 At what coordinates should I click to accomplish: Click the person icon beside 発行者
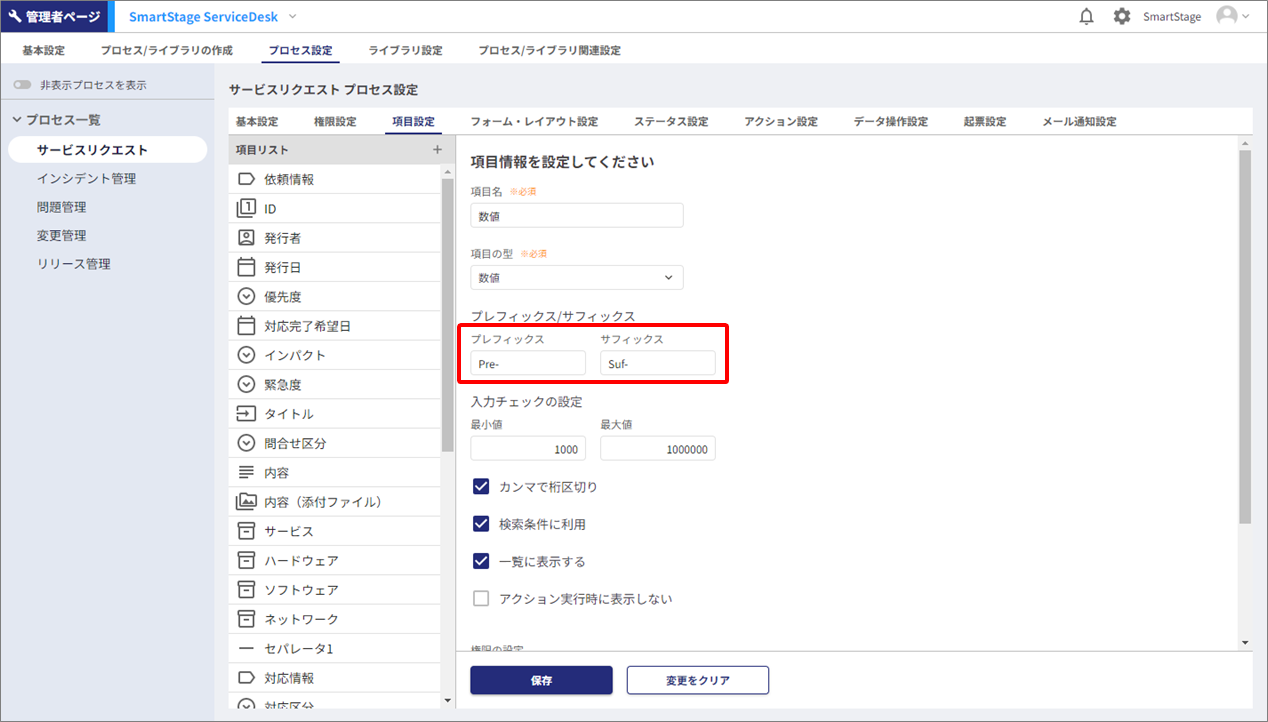pos(246,238)
